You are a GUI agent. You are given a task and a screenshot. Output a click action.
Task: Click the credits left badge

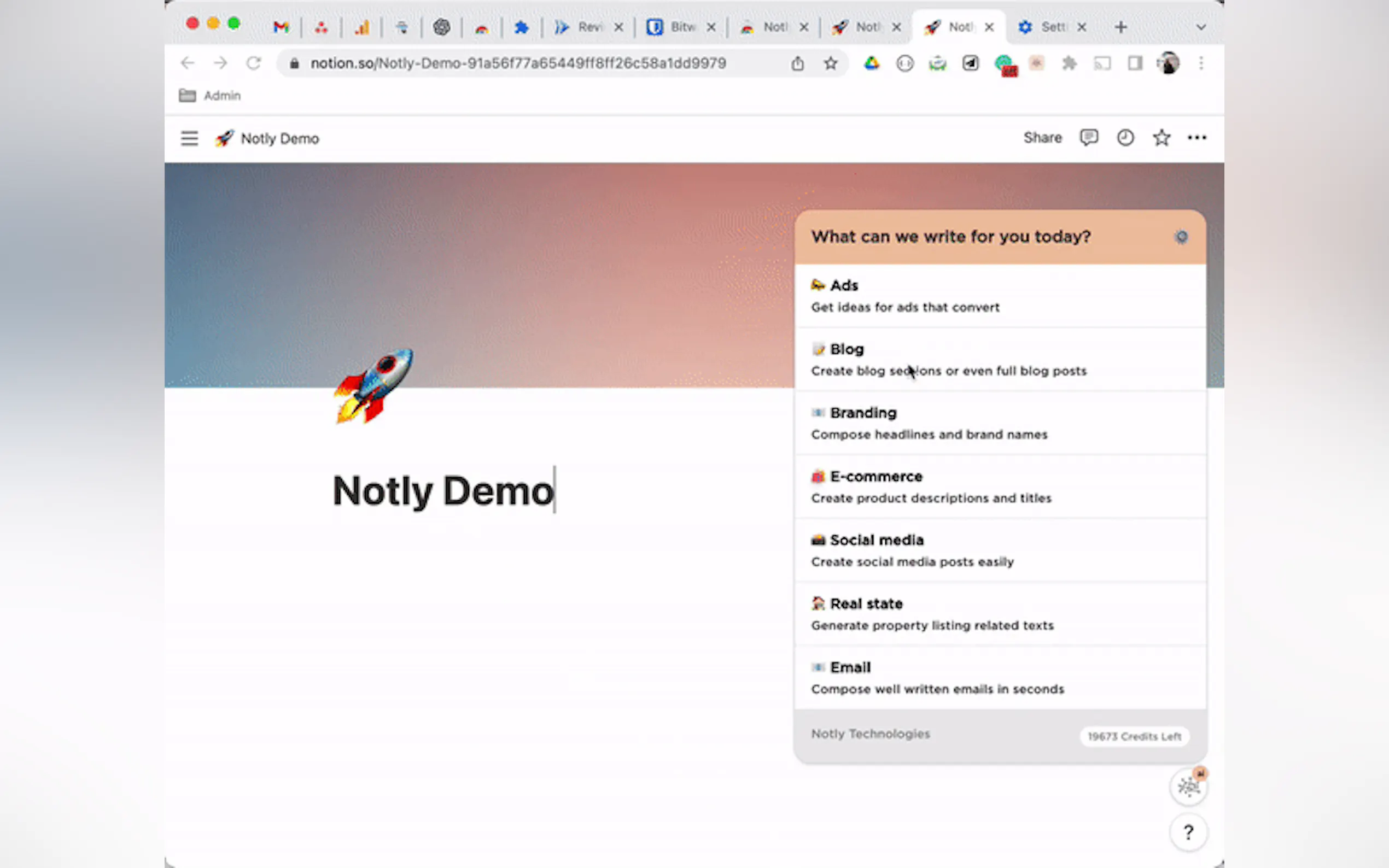point(1134,736)
